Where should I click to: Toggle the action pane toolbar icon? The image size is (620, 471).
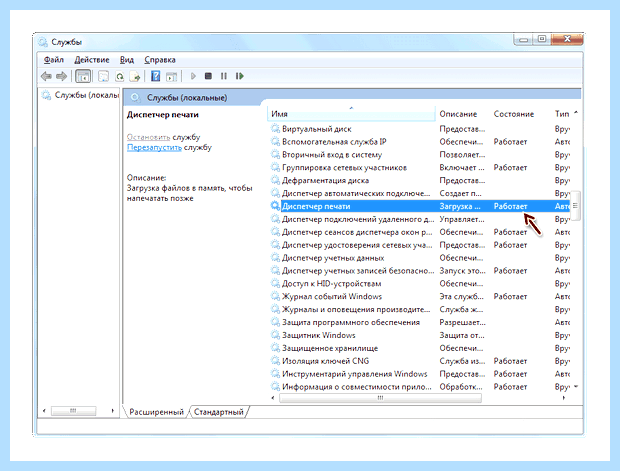pyautogui.click(x=171, y=76)
